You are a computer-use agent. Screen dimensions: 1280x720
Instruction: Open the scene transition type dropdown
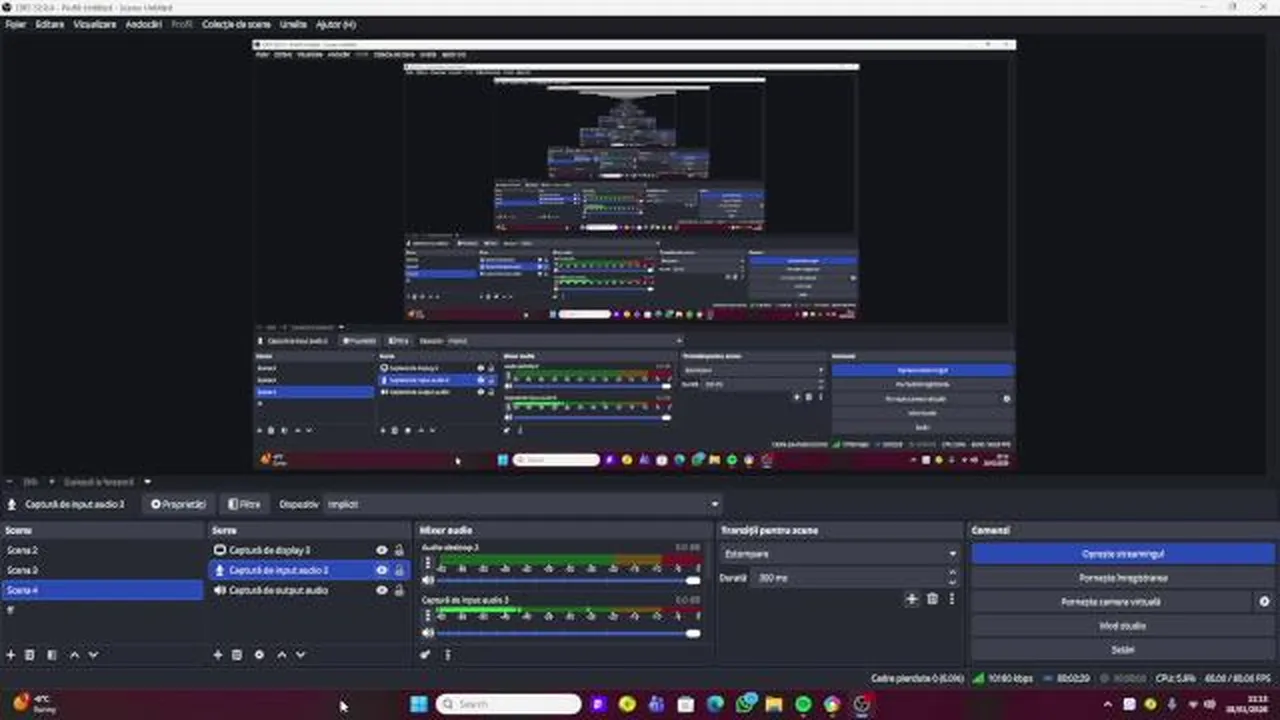(839, 554)
